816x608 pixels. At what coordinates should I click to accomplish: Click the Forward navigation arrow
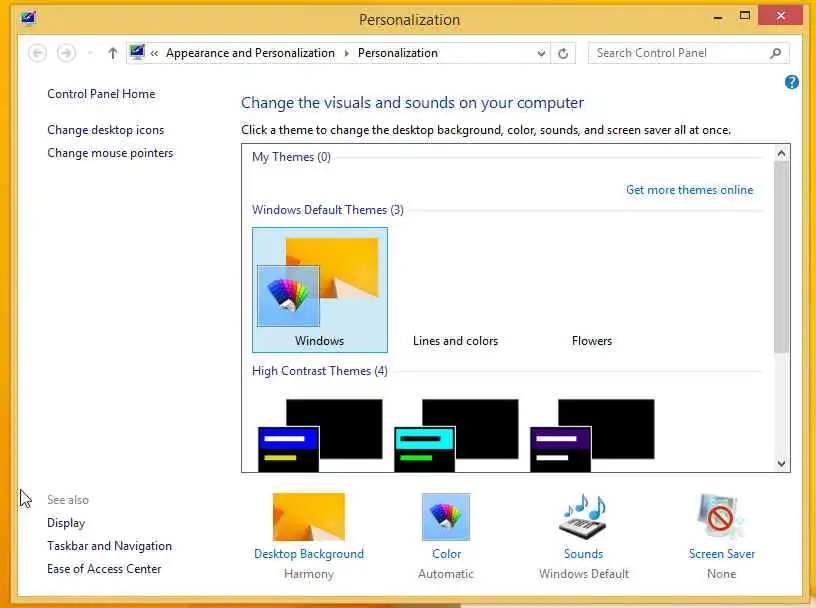coord(66,53)
